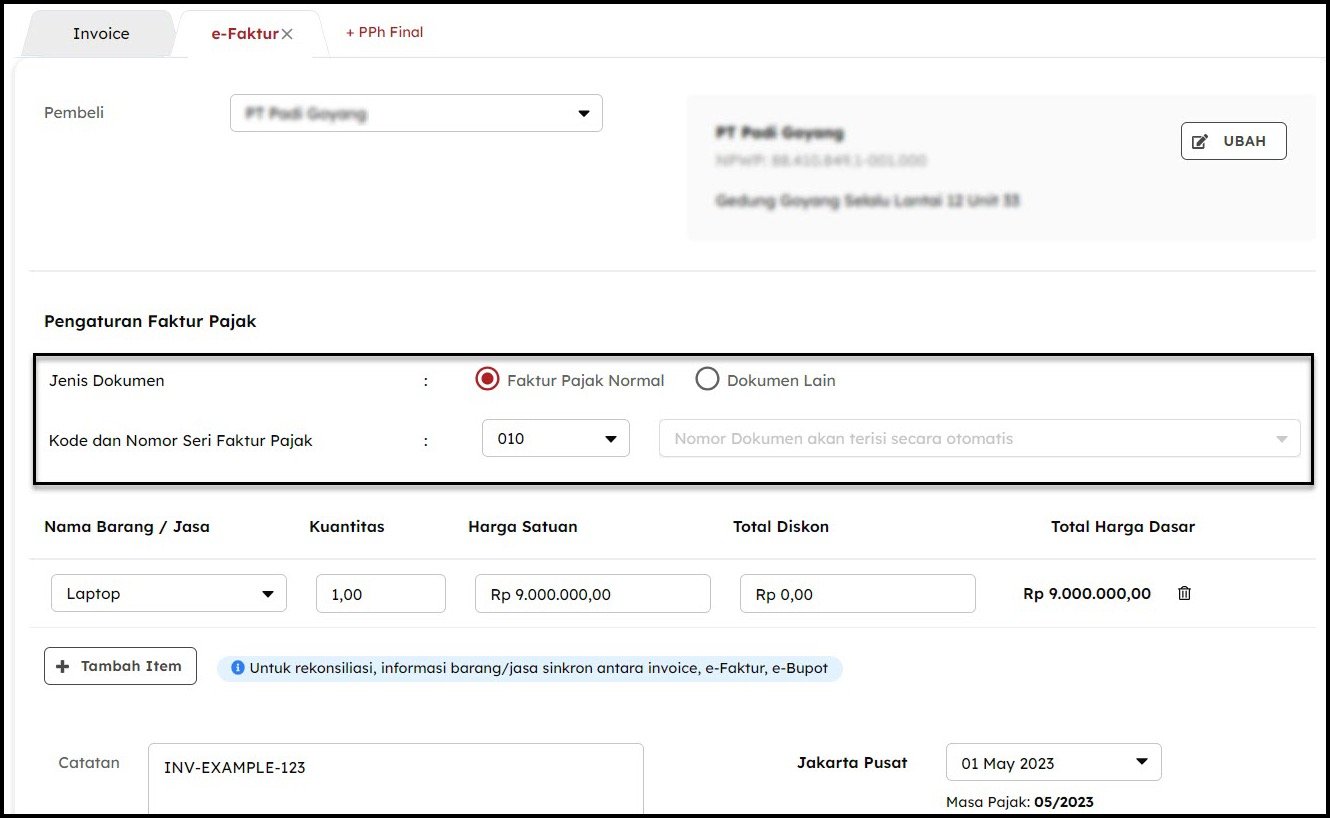Click the Kuantitas field showing 1,00

380,594
